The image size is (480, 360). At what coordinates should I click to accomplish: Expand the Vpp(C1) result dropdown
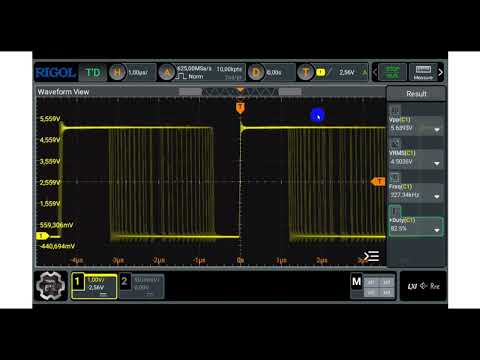pyautogui.click(x=437, y=130)
